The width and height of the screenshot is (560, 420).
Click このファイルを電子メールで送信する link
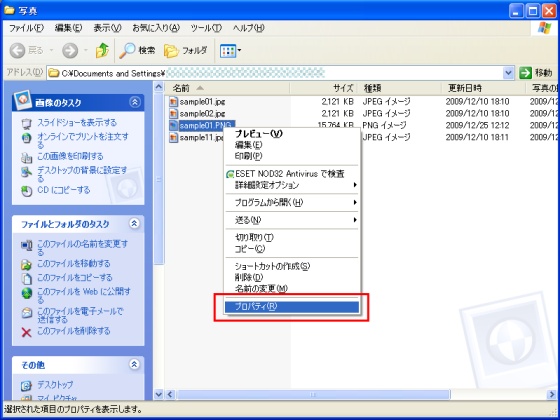[x=80, y=315]
